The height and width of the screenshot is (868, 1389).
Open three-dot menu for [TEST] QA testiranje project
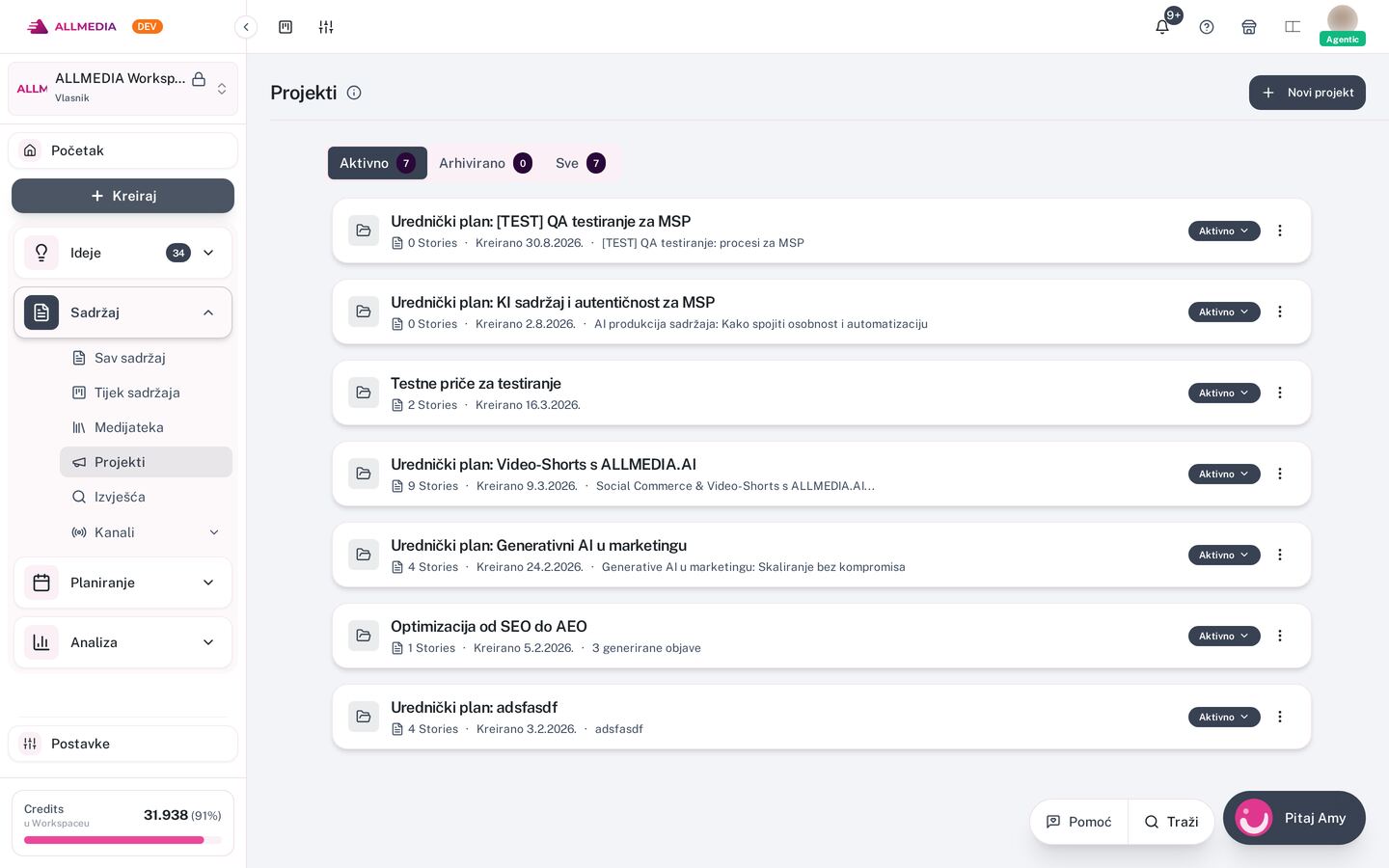pyautogui.click(x=1280, y=231)
